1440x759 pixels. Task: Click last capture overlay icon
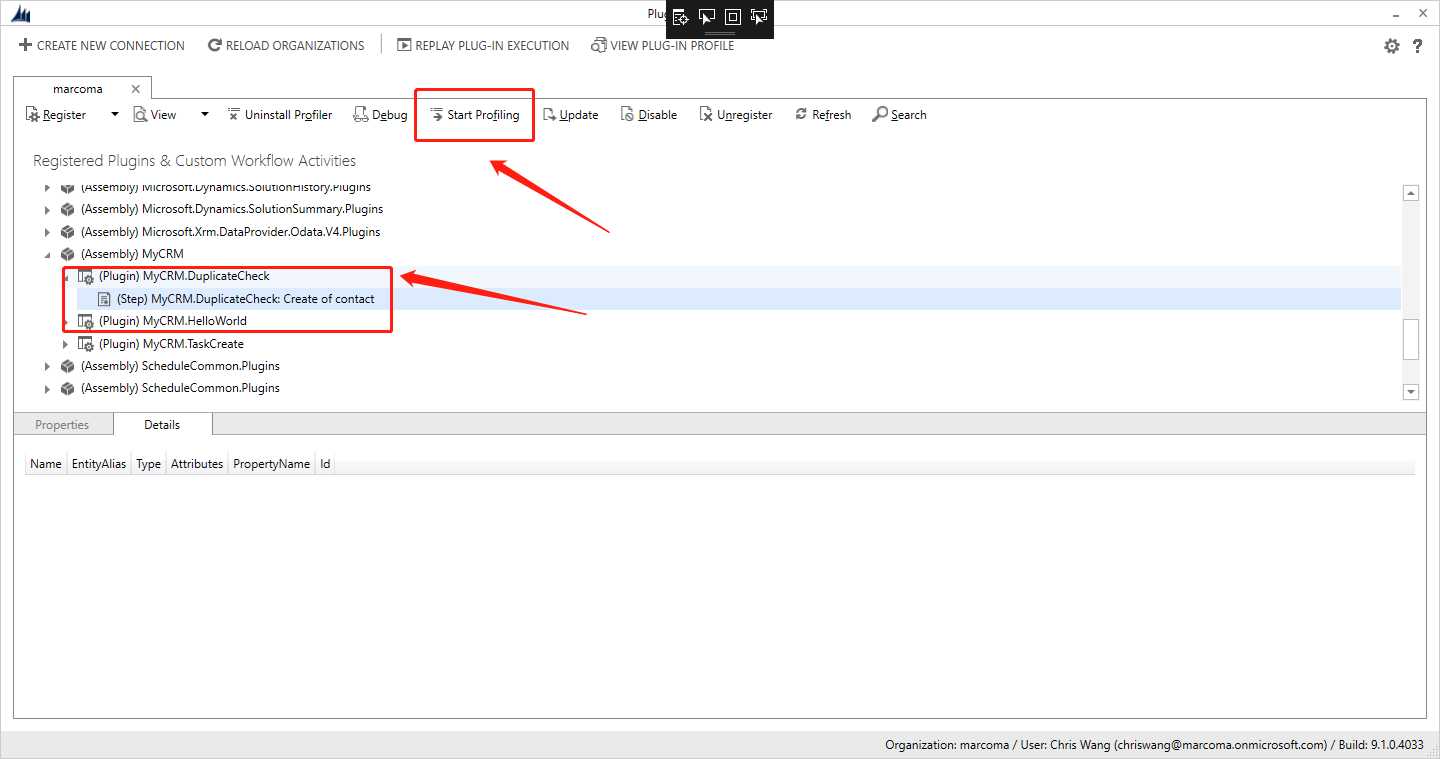point(759,17)
